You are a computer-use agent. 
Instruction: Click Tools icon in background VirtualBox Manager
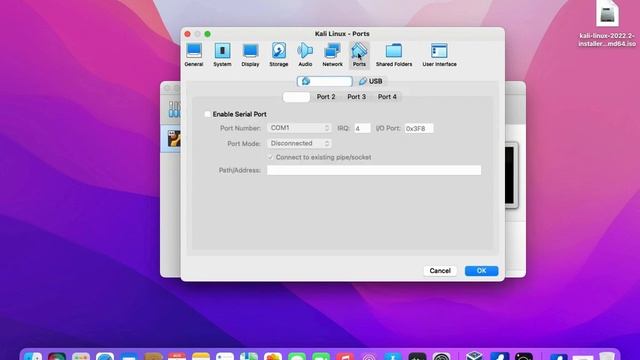(174, 109)
